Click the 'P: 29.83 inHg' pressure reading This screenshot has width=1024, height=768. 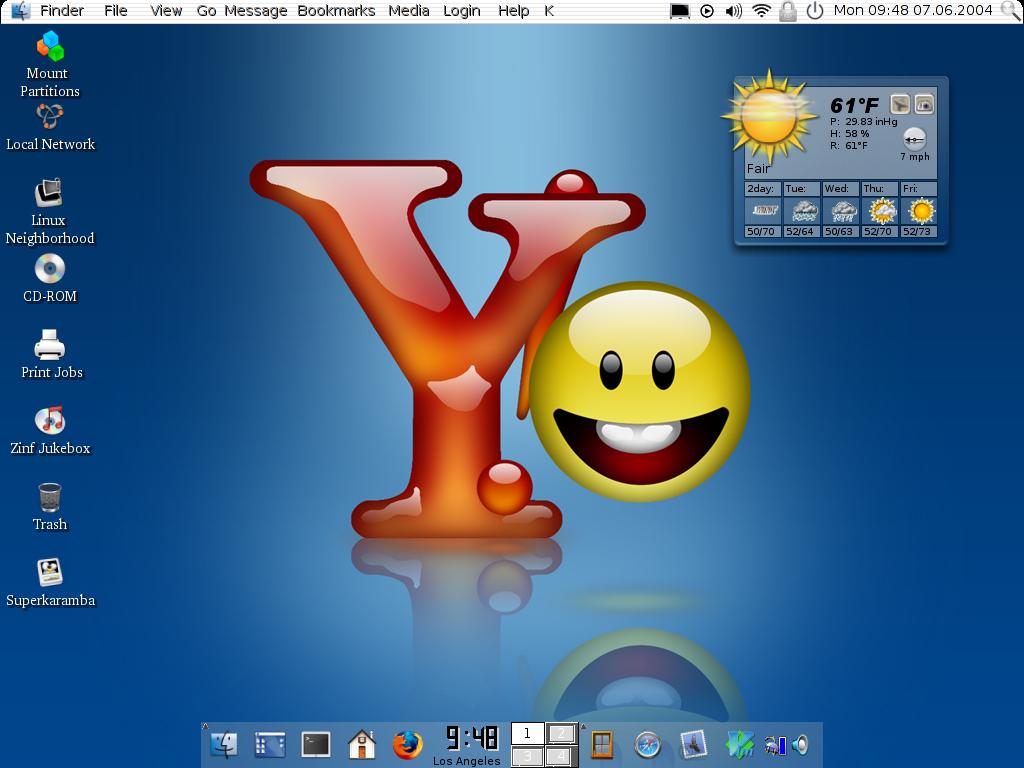click(x=863, y=121)
